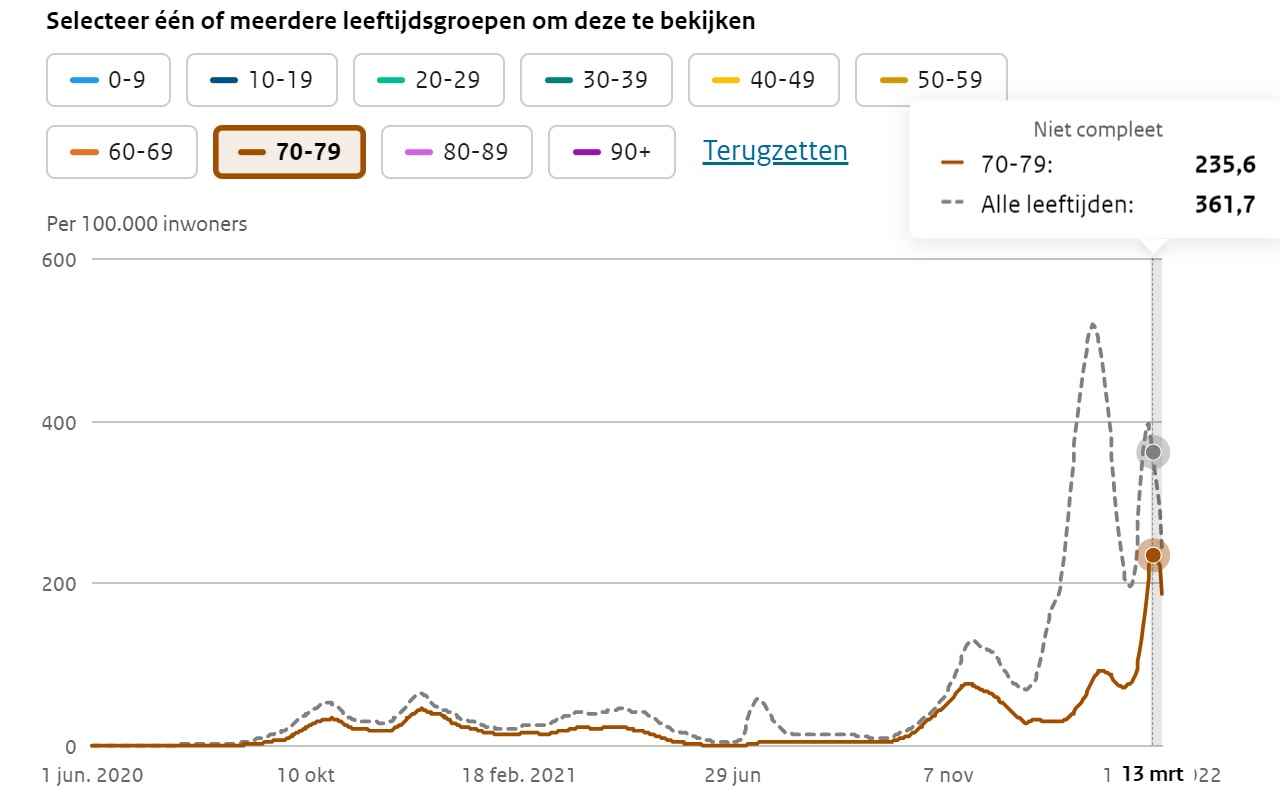The image size is (1280, 810).
Task: Click the 29 jun x-axis label
Action: click(733, 775)
